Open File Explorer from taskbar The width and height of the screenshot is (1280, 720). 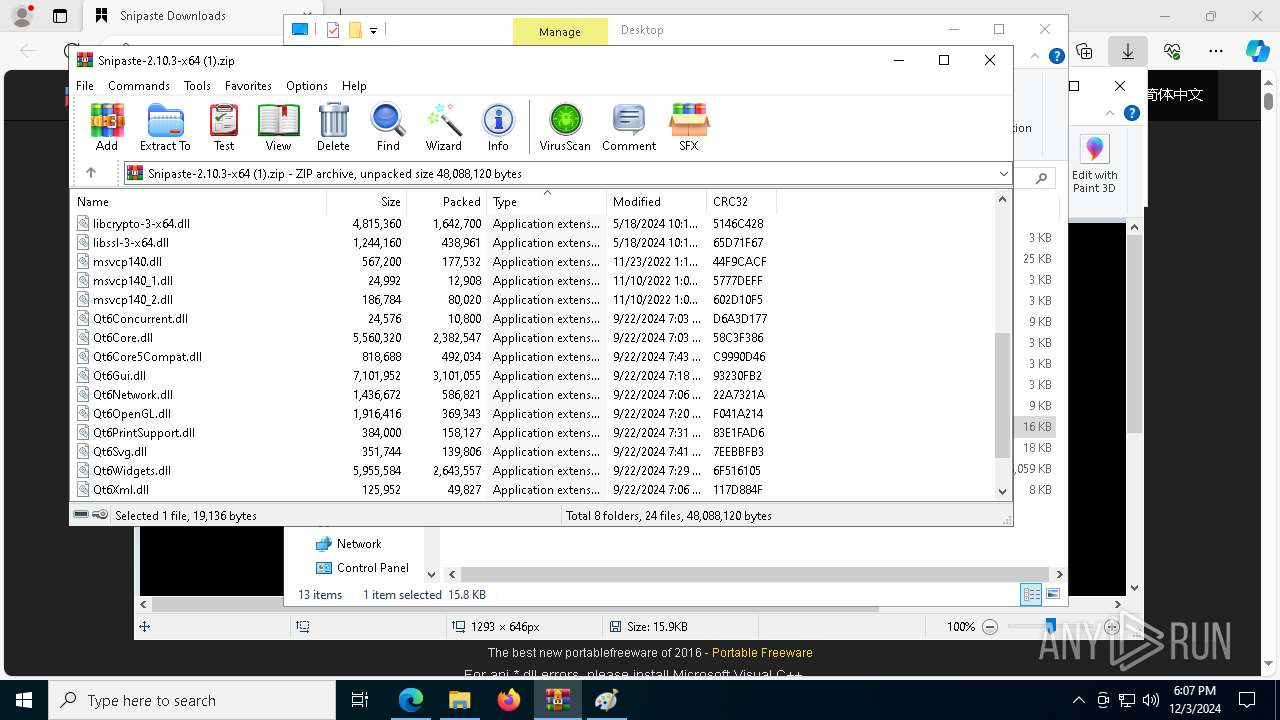tap(460, 700)
